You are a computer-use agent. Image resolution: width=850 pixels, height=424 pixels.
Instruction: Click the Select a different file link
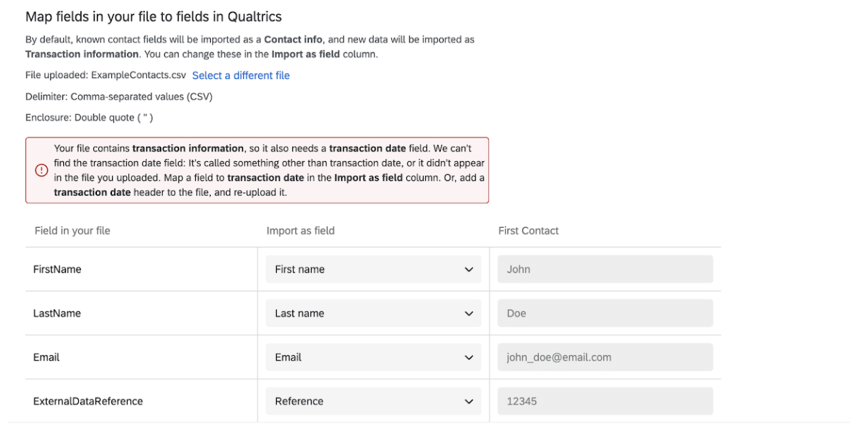[x=240, y=76]
